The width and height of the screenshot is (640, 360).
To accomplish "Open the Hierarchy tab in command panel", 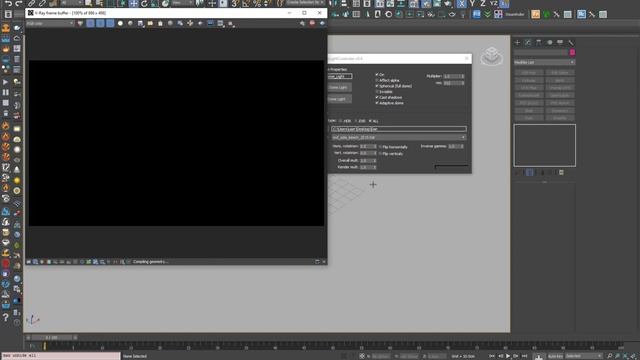I will [539, 42].
